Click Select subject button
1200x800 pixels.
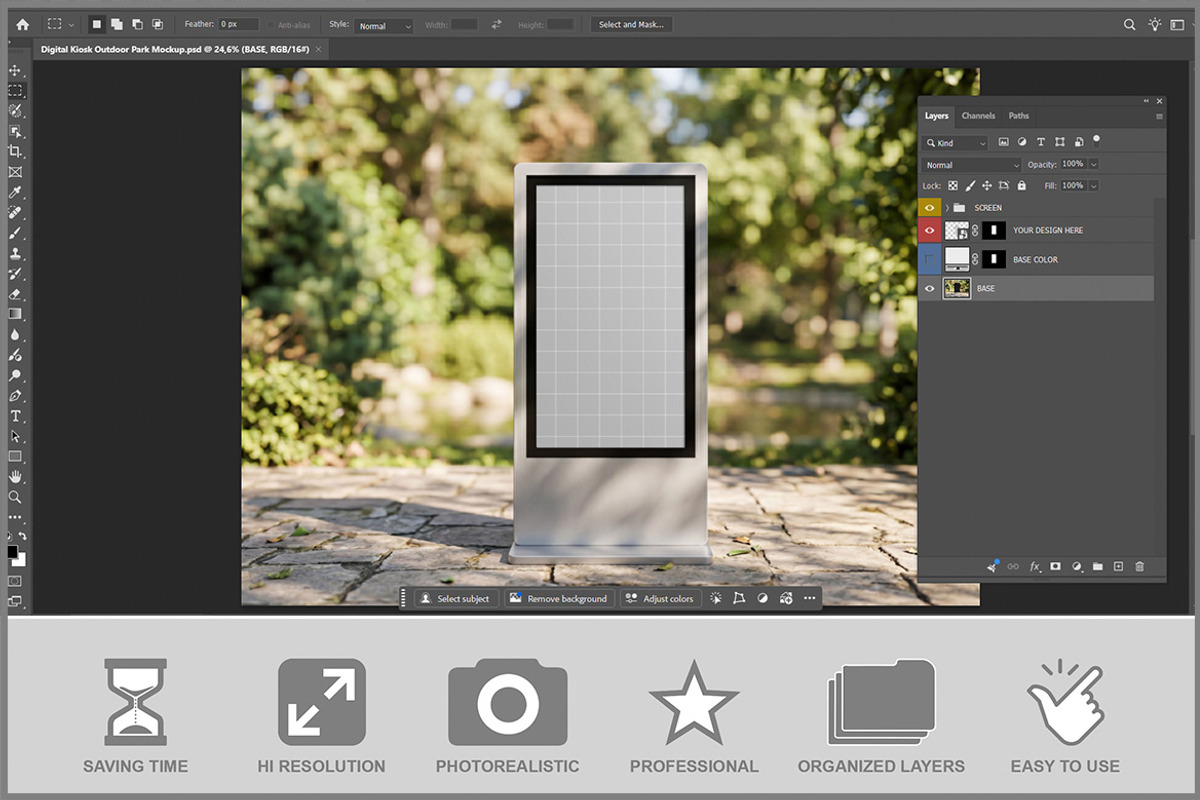pos(456,598)
